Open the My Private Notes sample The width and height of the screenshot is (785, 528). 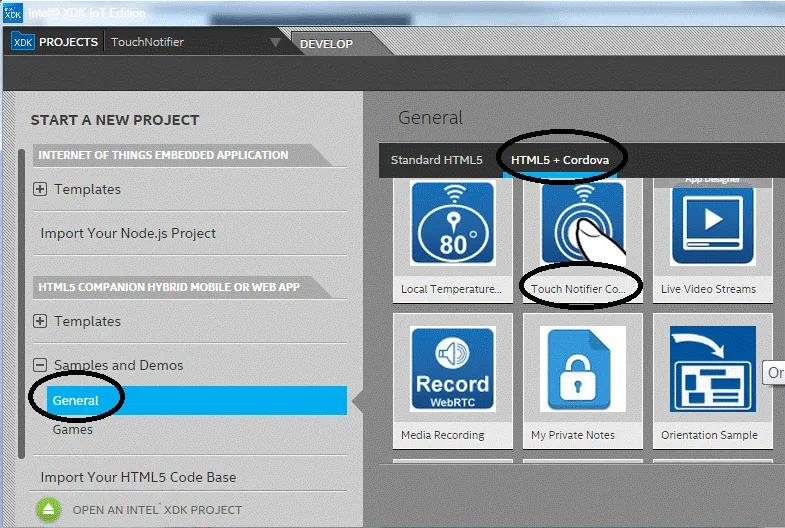582,369
